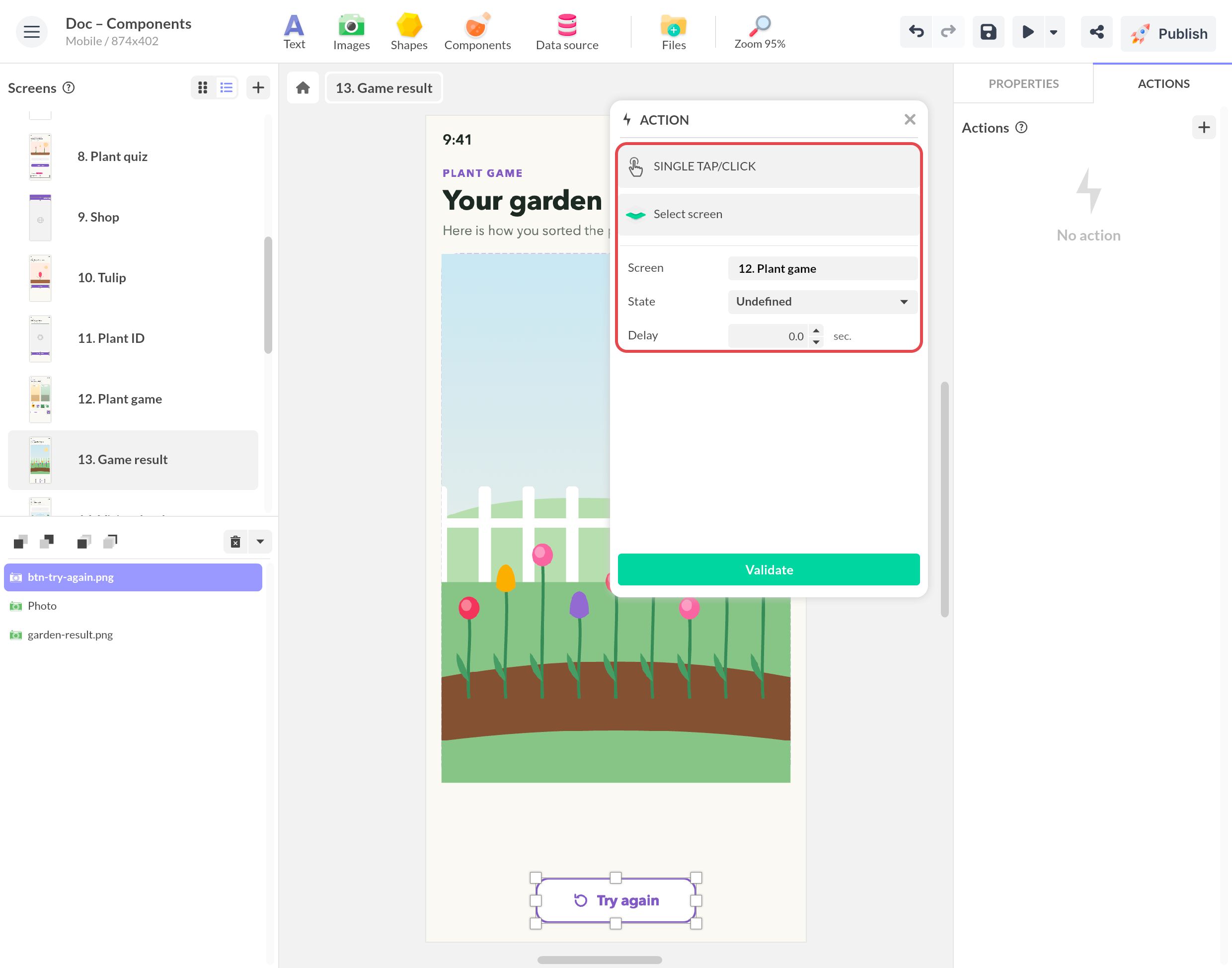Click the Try again button on canvas
The width and height of the screenshot is (1232, 968).
[616, 900]
